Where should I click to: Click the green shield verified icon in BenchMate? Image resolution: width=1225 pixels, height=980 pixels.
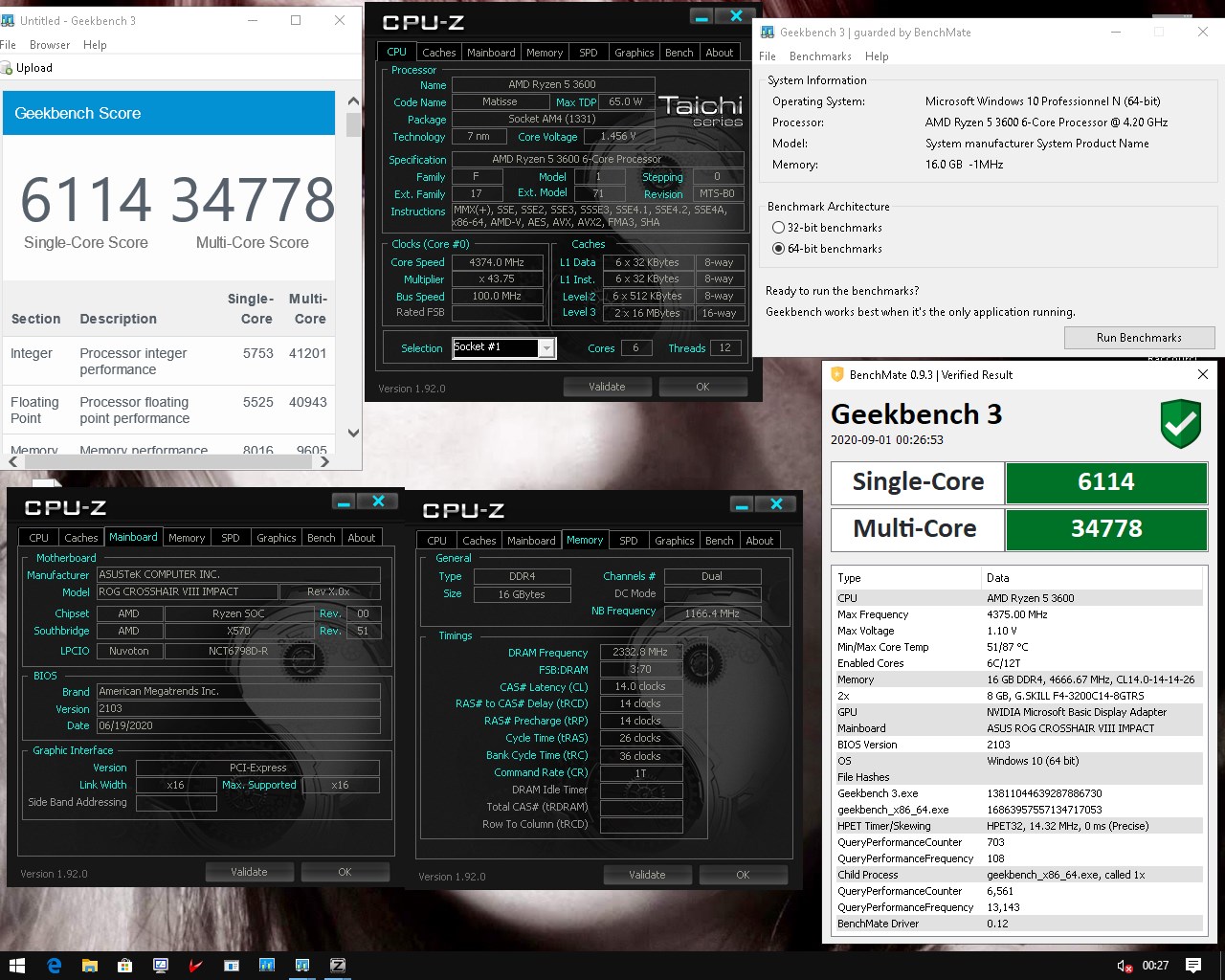tap(1180, 423)
